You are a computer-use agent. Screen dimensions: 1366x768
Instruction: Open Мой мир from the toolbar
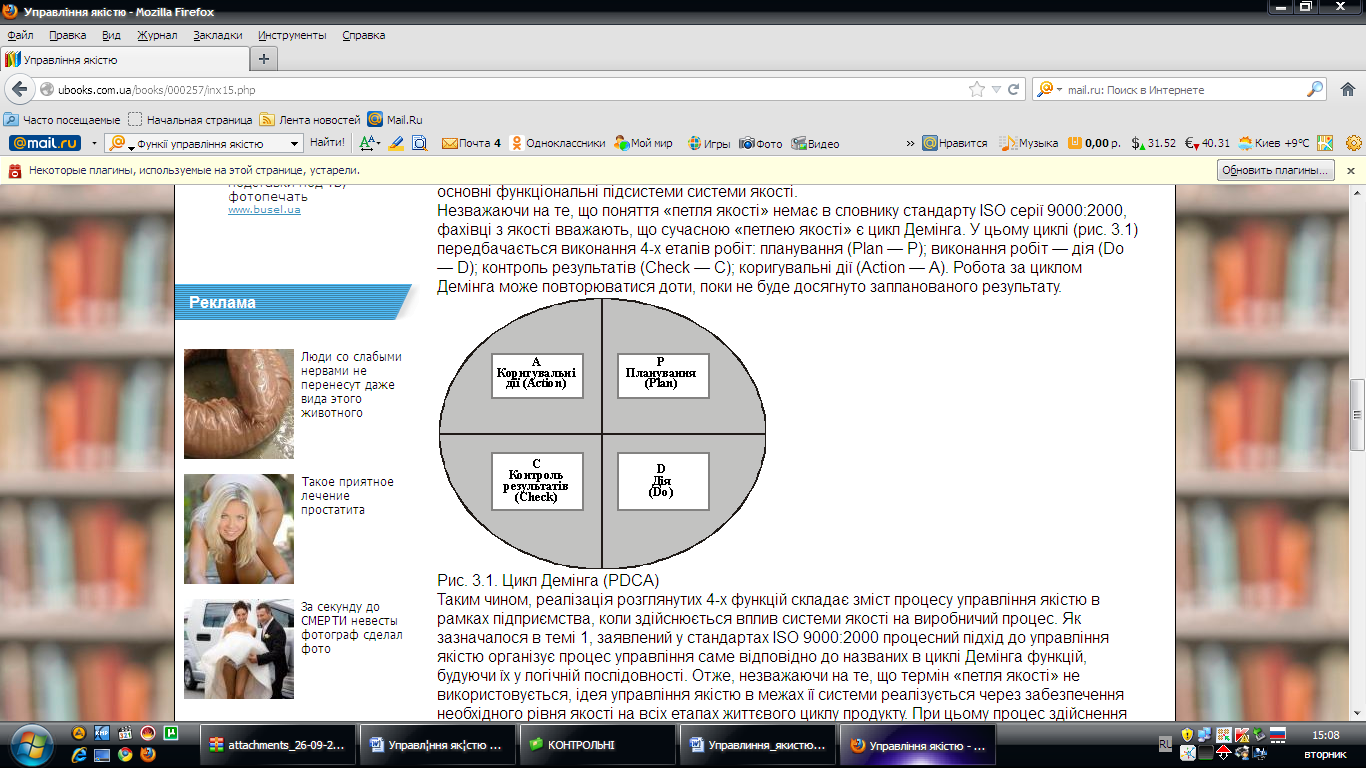click(644, 143)
